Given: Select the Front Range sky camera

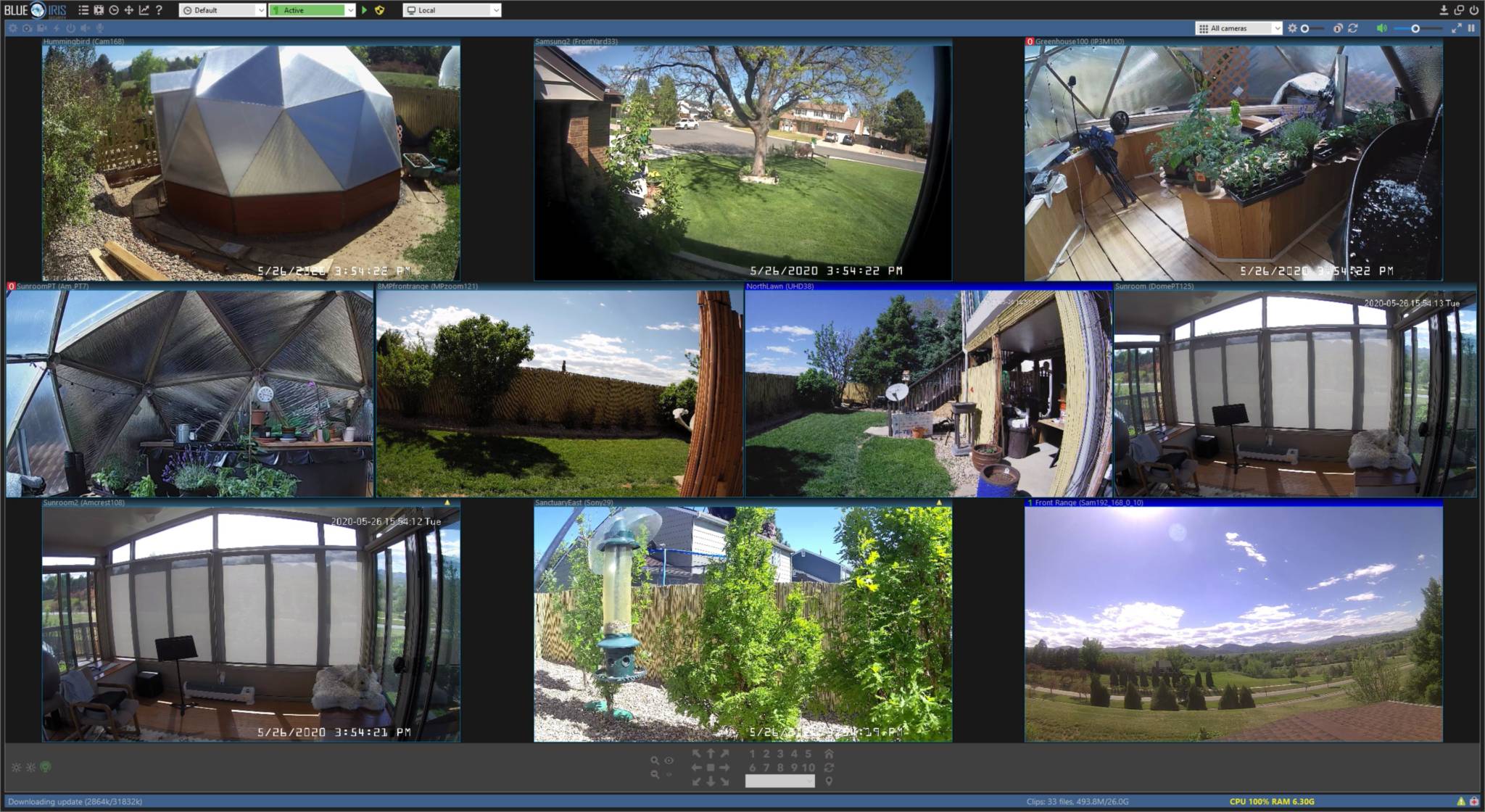Looking at the screenshot, I should 1233,623.
